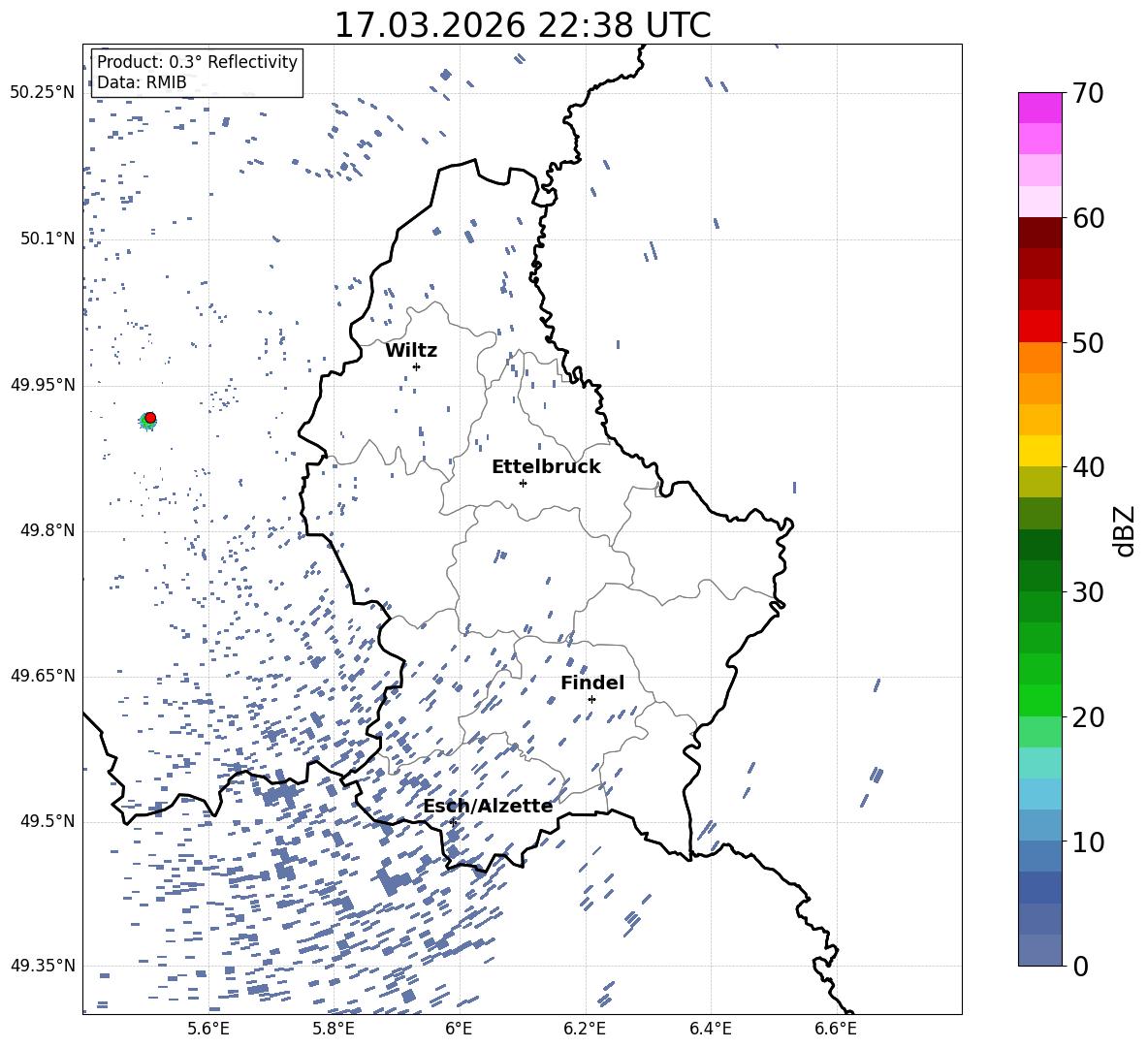The image size is (1148, 1048).
Task: Click the Data: RMIB text
Action: [x=142, y=82]
